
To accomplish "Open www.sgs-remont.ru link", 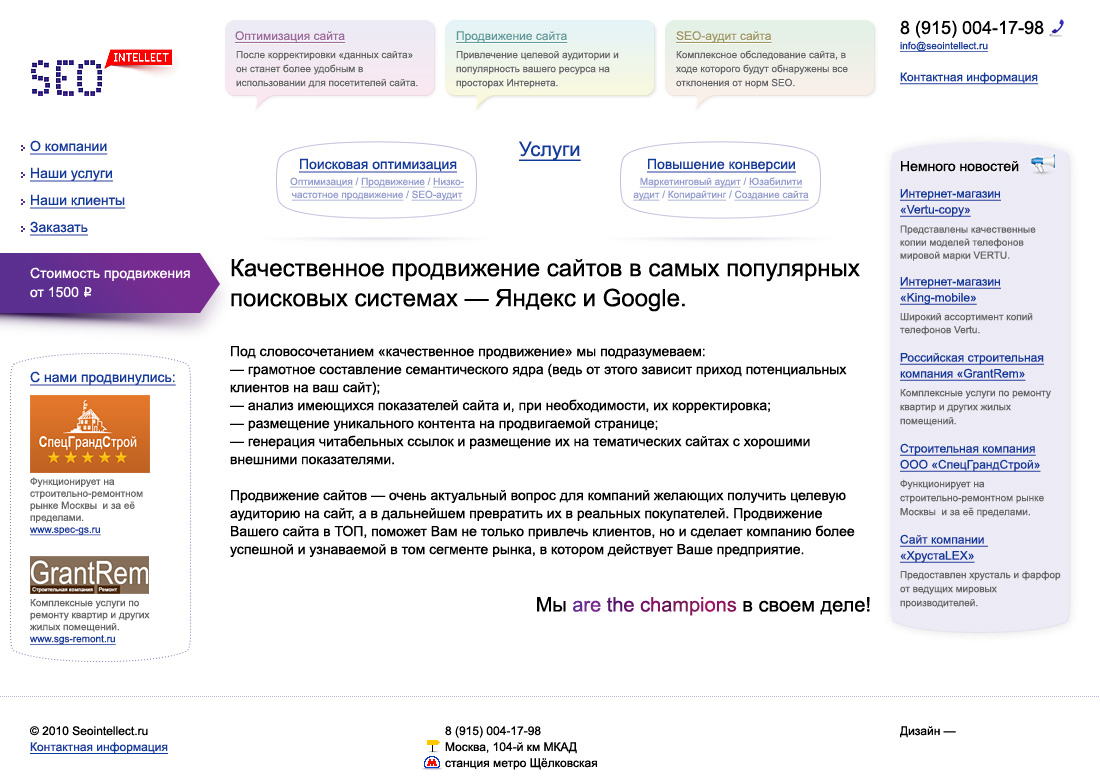I will pos(73,639).
